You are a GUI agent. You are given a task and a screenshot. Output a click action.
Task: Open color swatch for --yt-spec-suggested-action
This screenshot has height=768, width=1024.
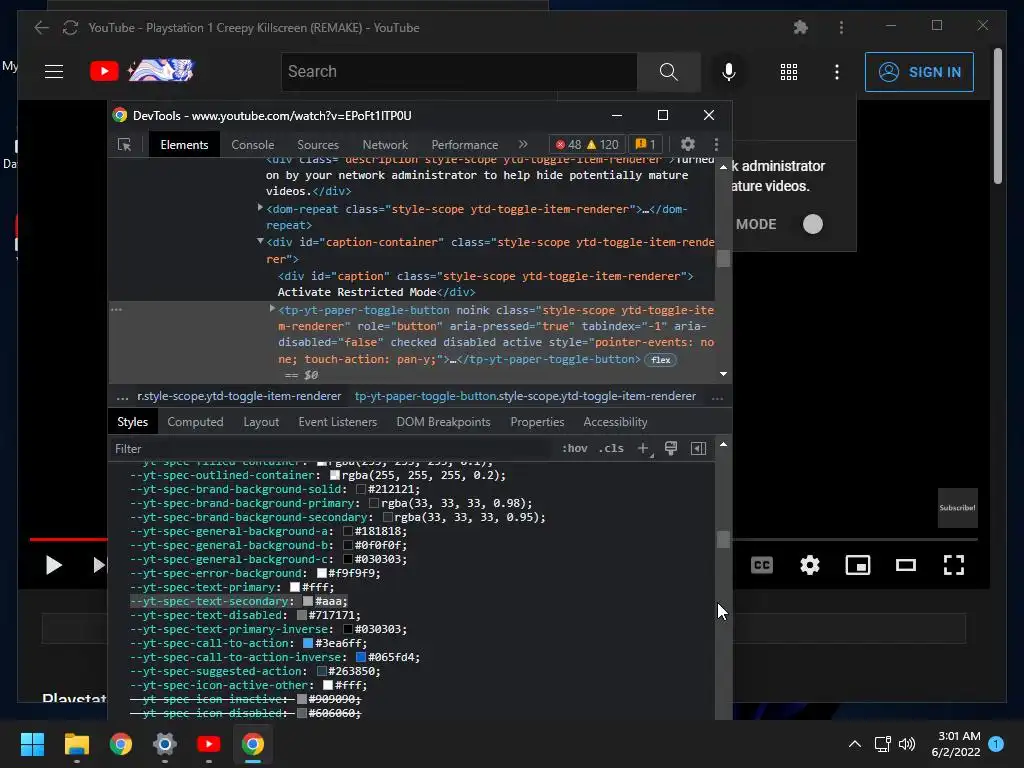[x=321, y=671]
